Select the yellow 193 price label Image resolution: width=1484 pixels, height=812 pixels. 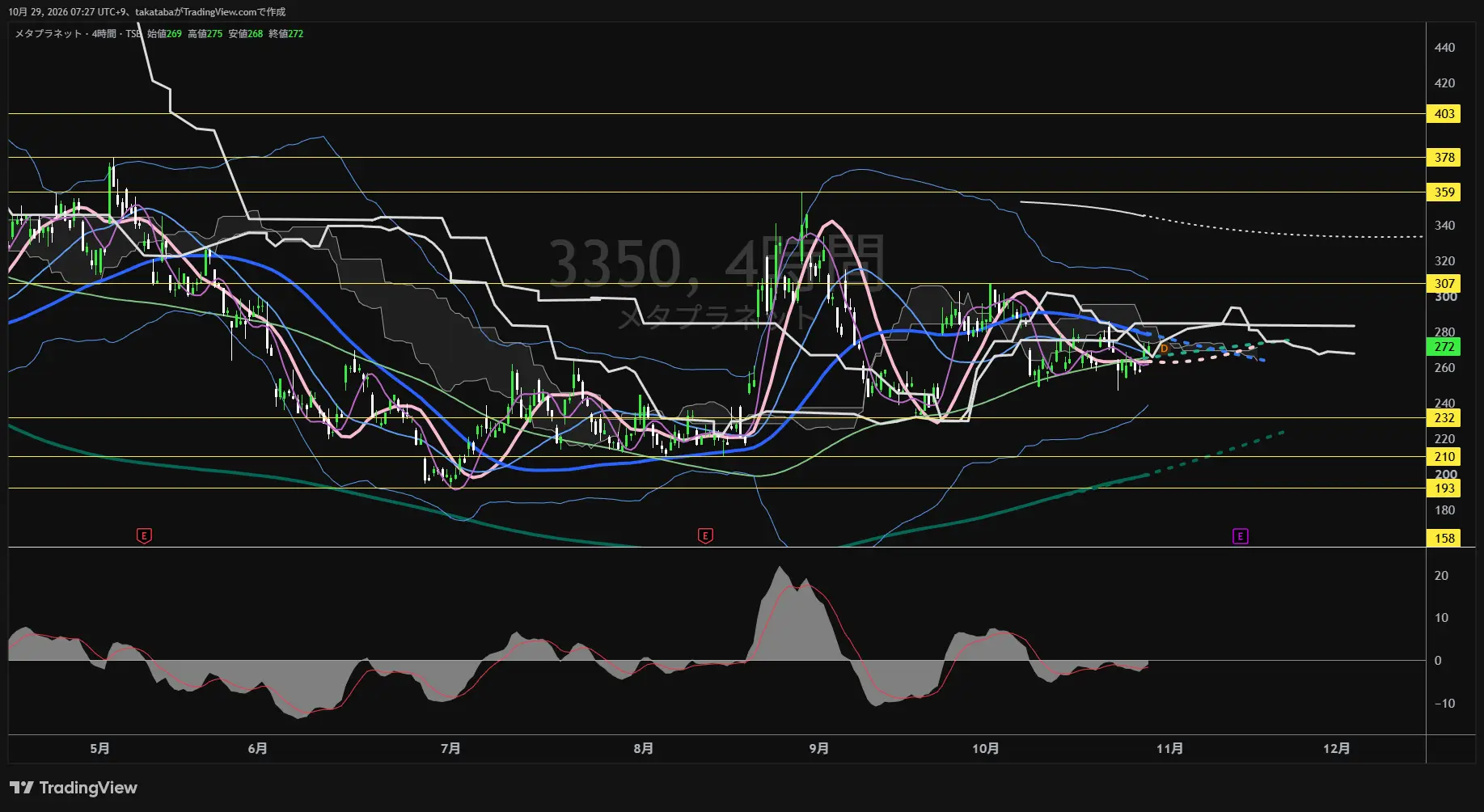tap(1444, 488)
